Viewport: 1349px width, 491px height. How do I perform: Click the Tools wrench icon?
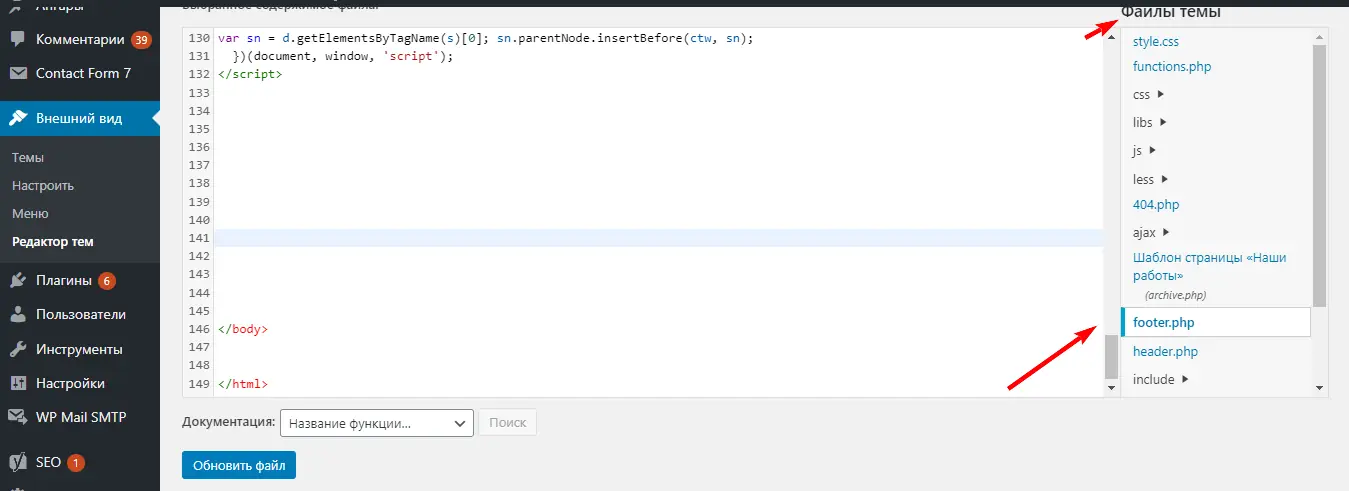(x=18, y=349)
